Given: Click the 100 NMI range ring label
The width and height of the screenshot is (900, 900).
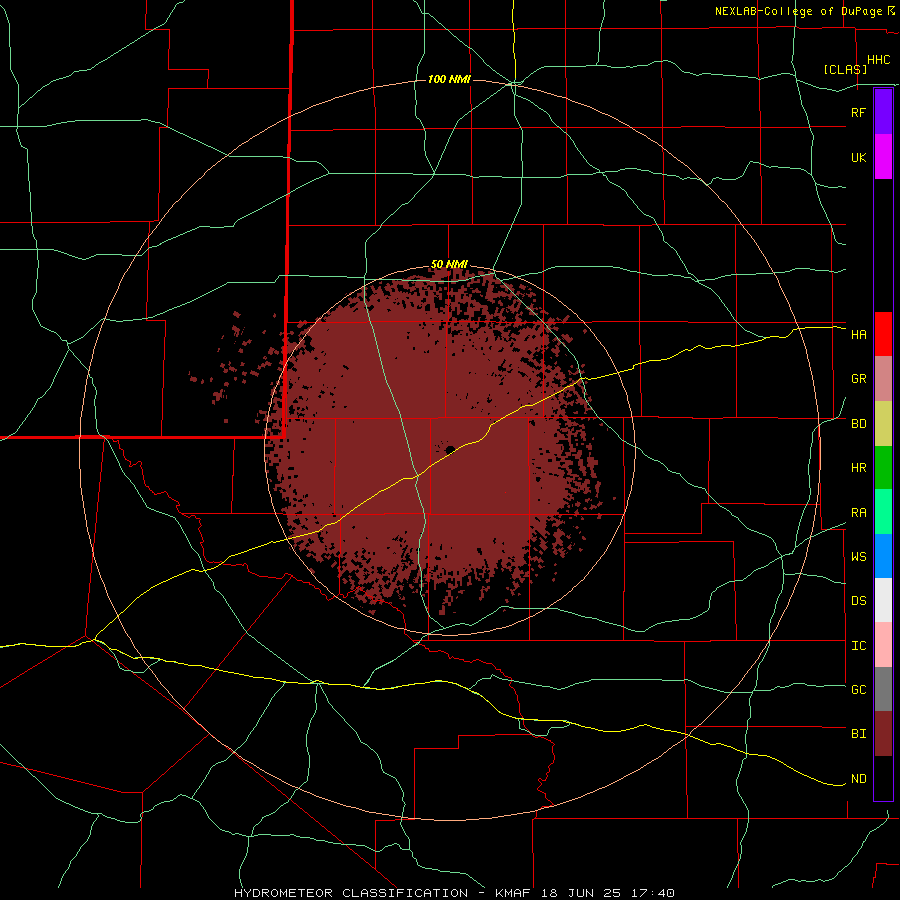Looking at the screenshot, I should 449,79.
